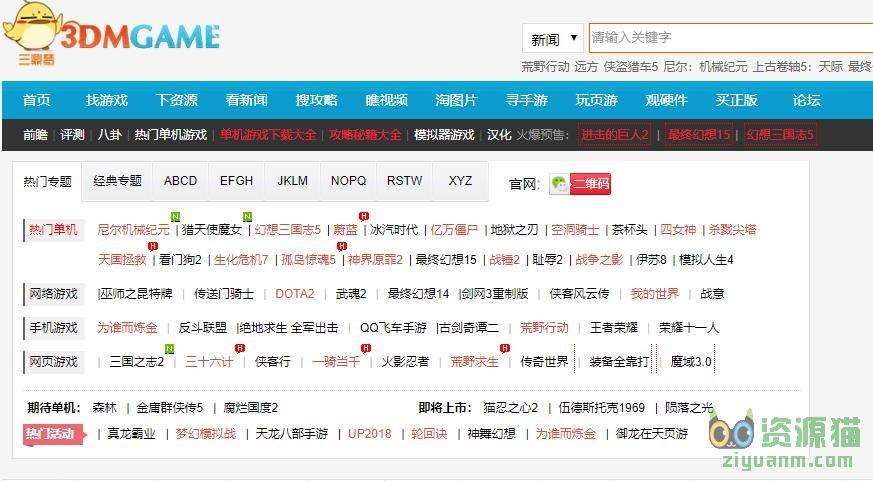Switch to the NOPQ tab
Image resolution: width=873 pixels, height=481 pixels.
click(349, 181)
